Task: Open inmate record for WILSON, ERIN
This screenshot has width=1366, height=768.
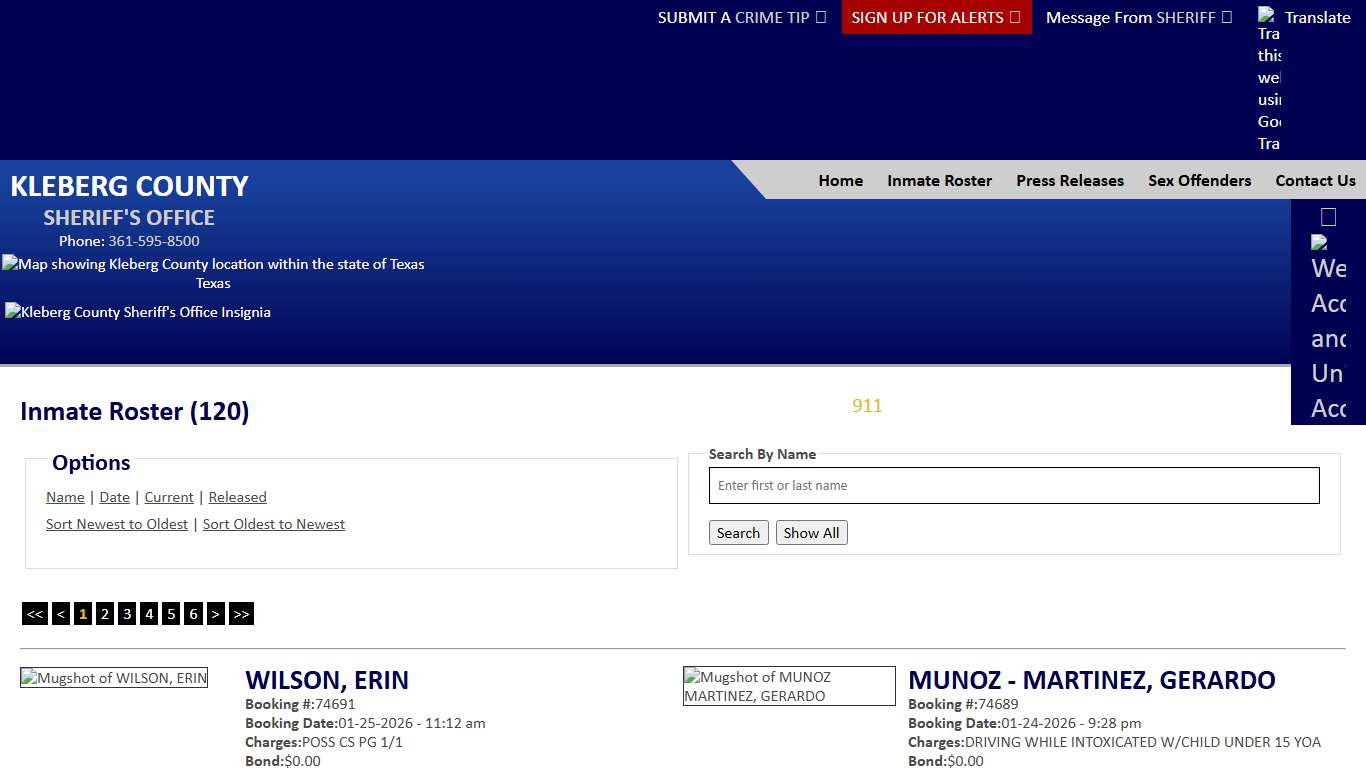Action: (x=327, y=680)
